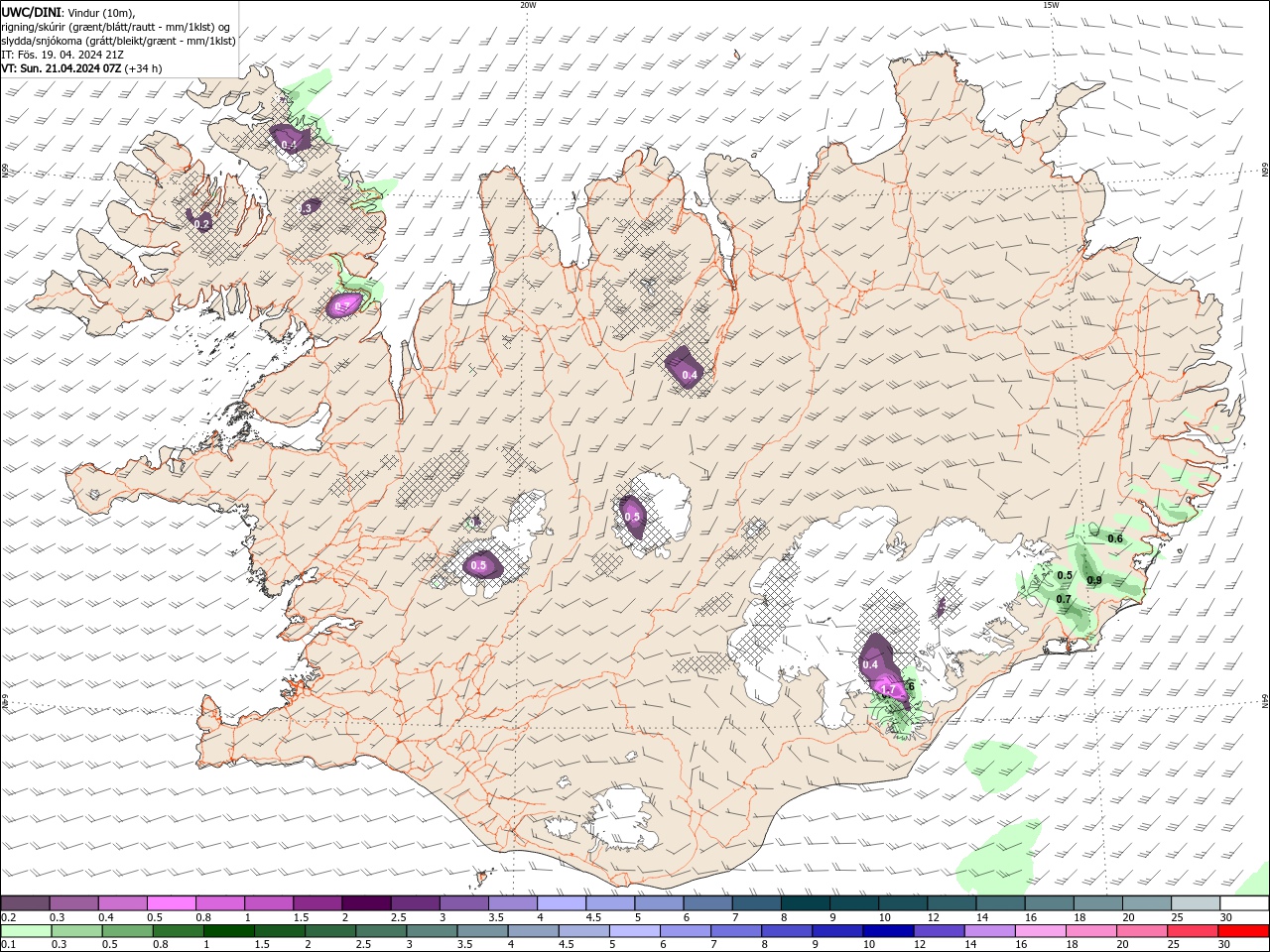The image size is (1270, 952).
Task: Click the 'UWC/DINI: Vindur (10m)' title line
Action: click(67, 12)
